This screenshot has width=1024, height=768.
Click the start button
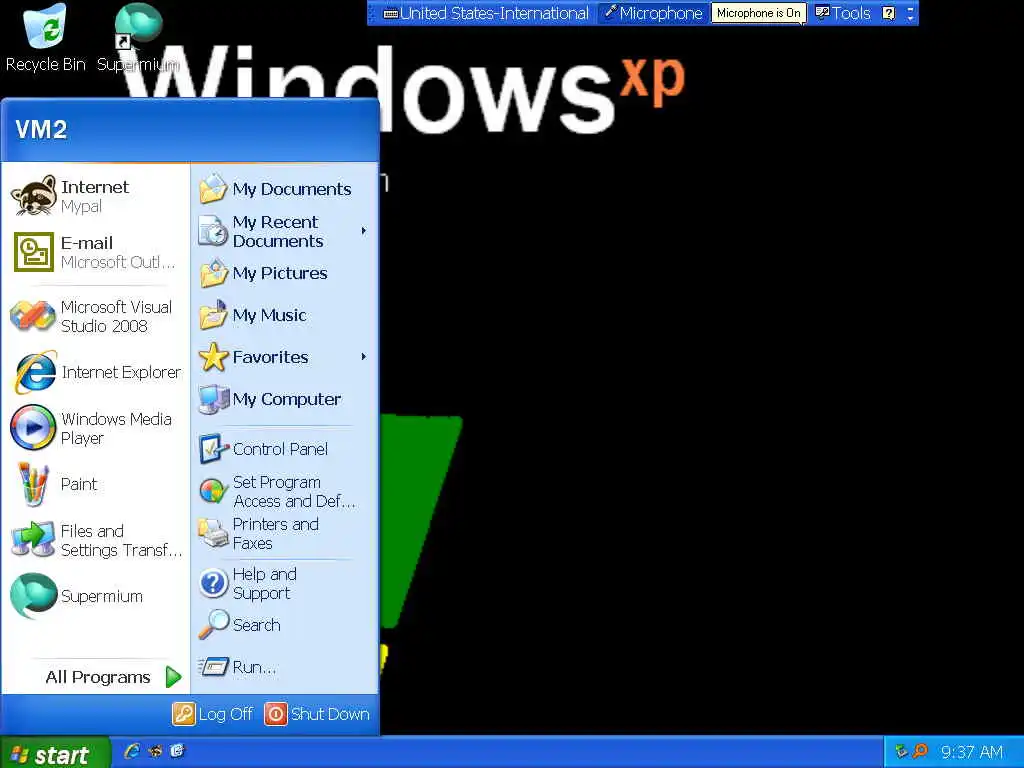coord(55,752)
